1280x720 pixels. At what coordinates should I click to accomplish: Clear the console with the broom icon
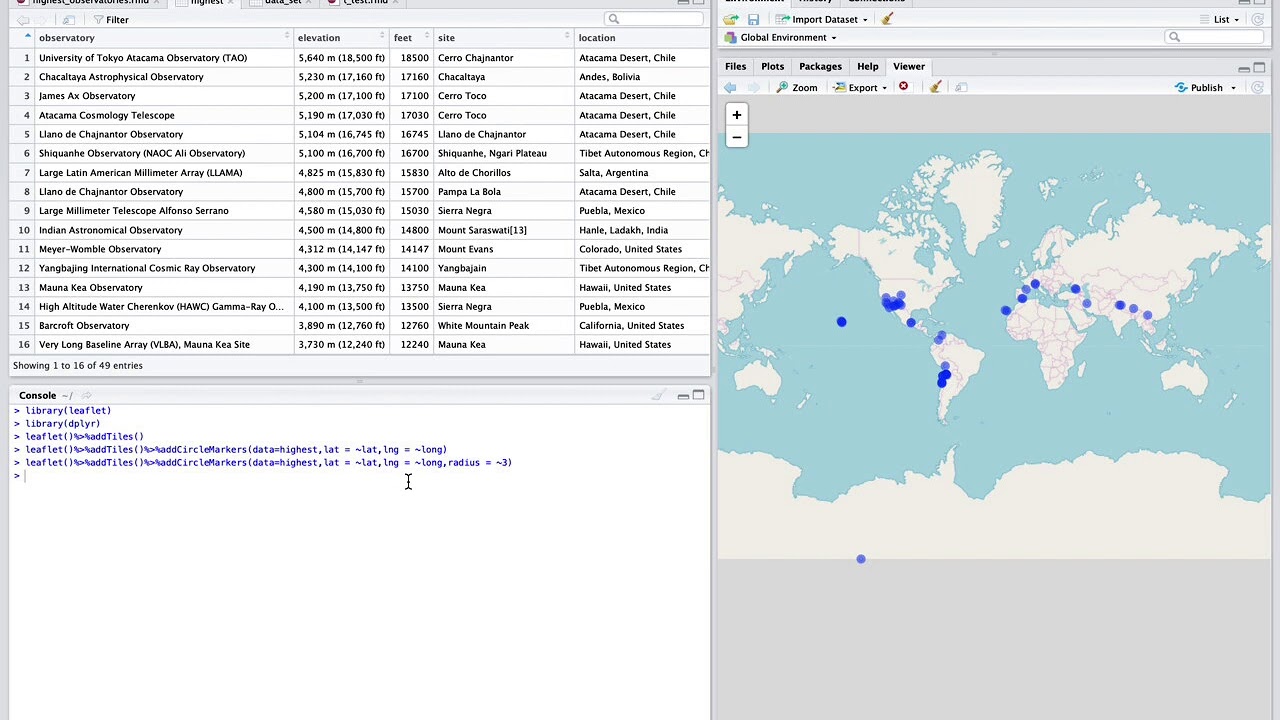point(657,396)
